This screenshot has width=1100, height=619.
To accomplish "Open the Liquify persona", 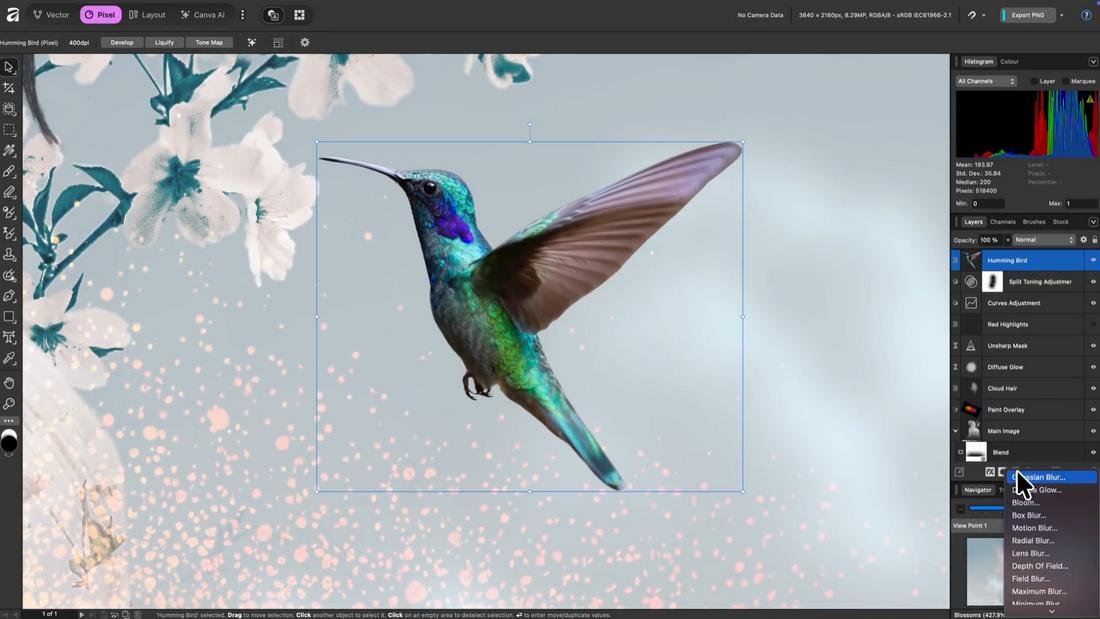I will (x=165, y=42).
